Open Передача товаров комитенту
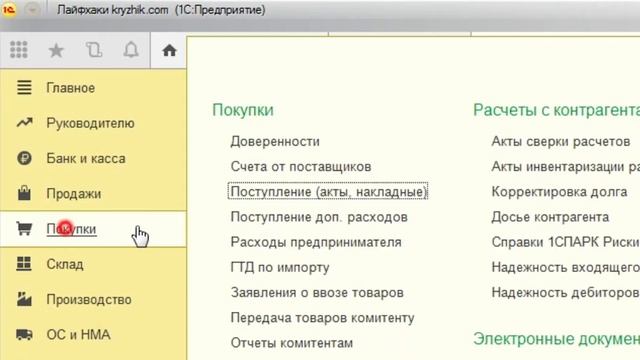 322,318
